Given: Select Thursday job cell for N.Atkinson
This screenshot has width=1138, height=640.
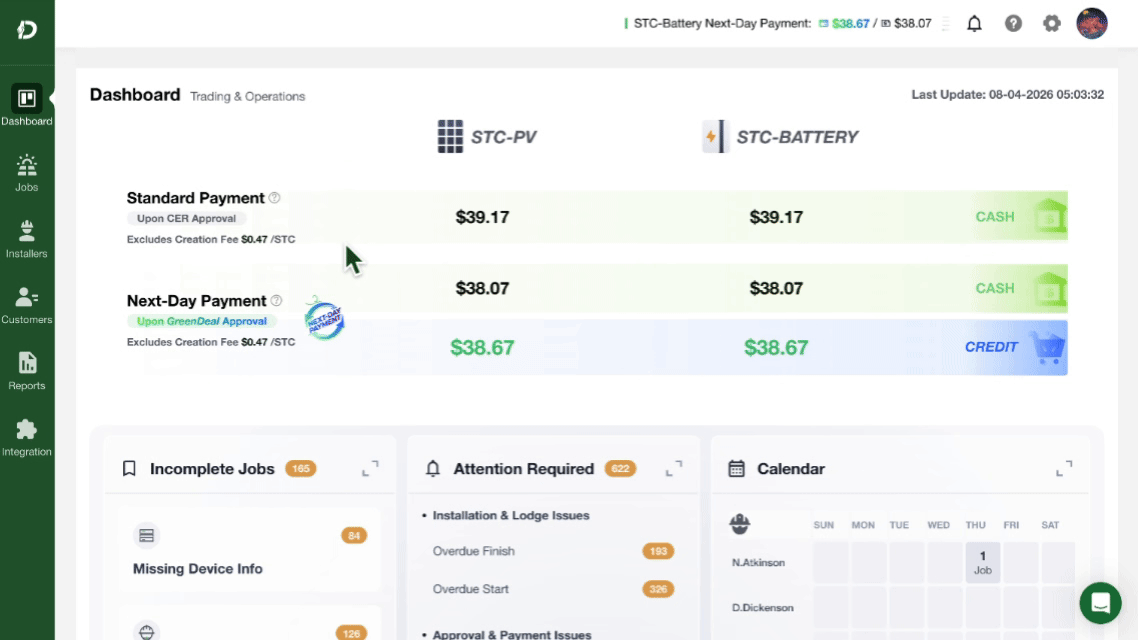Looking at the screenshot, I should pos(982,562).
